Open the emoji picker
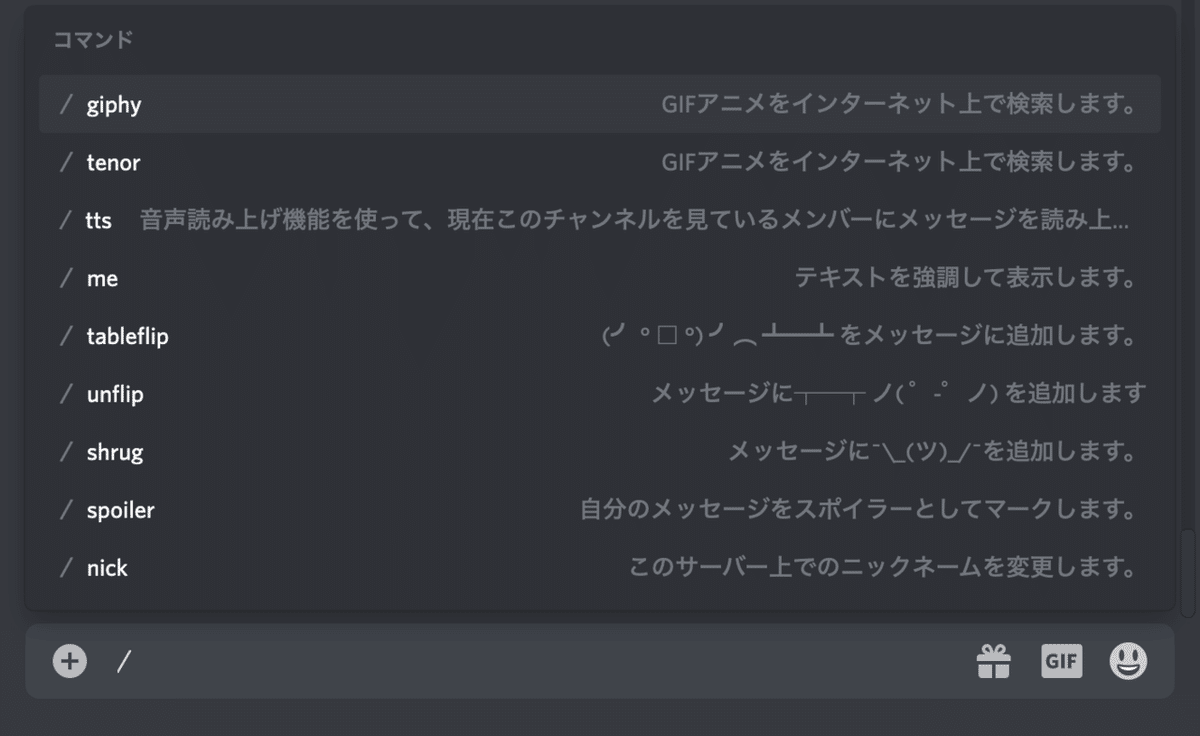 (x=1128, y=661)
